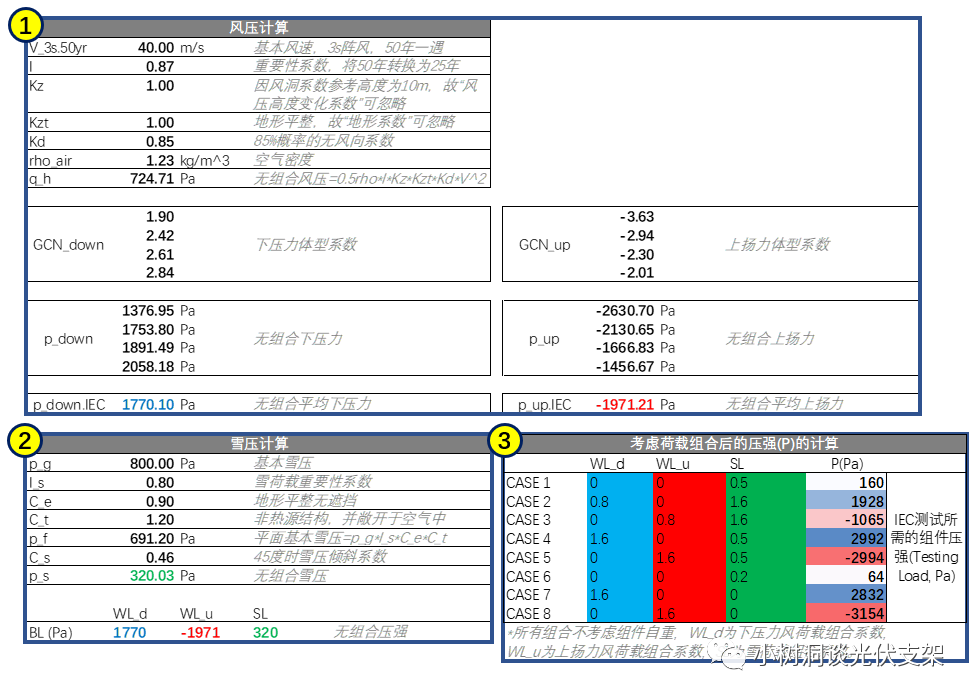Select the Kd value 0.85
This screenshot has width=976, height=698.
click(160, 141)
